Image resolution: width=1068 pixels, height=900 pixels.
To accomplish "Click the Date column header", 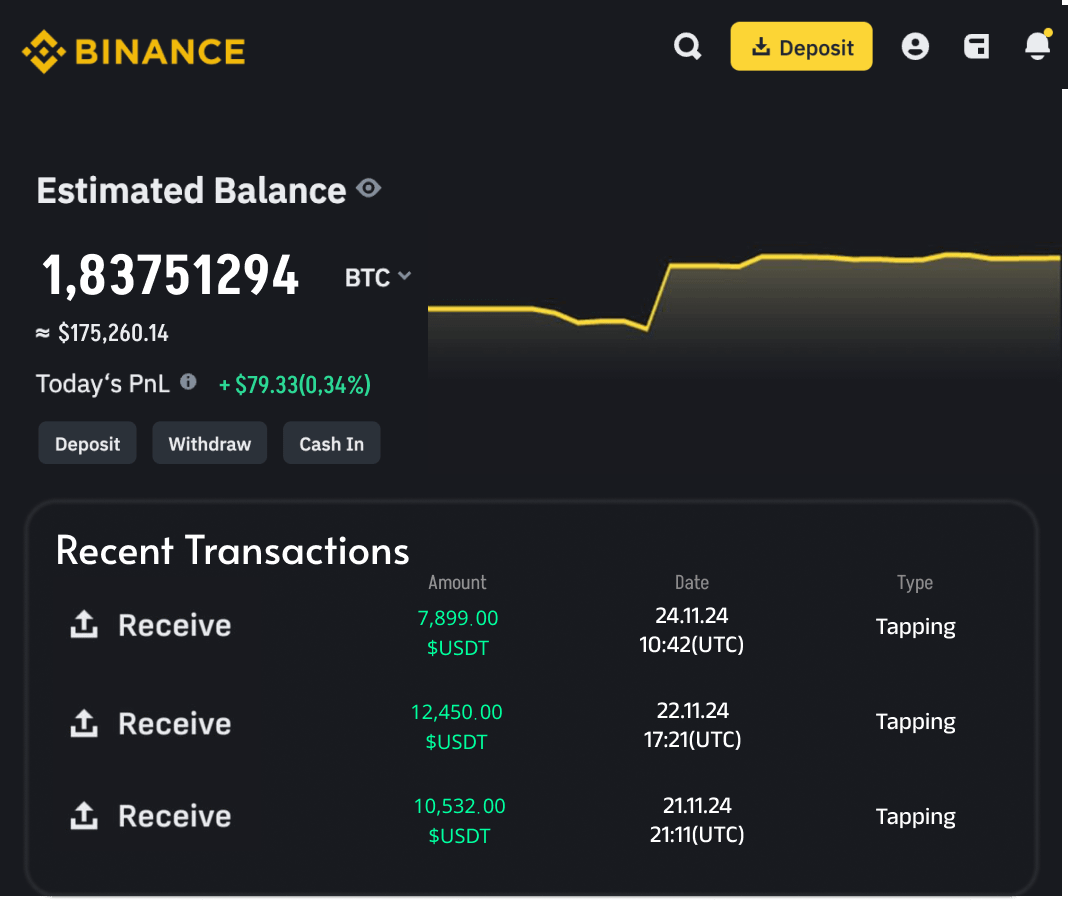I will [x=691, y=583].
